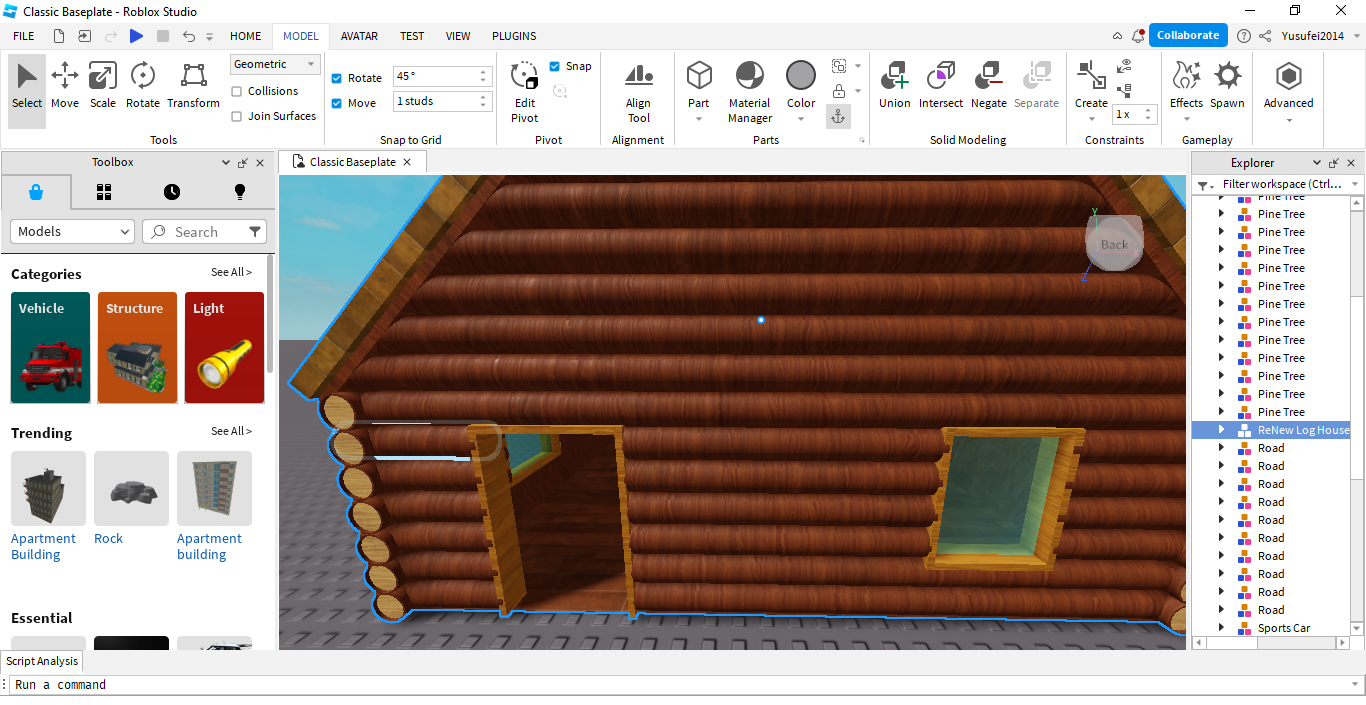The height and width of the screenshot is (705, 1366).
Task: Open the Toolbox Marketplace tab
Action: 36,192
